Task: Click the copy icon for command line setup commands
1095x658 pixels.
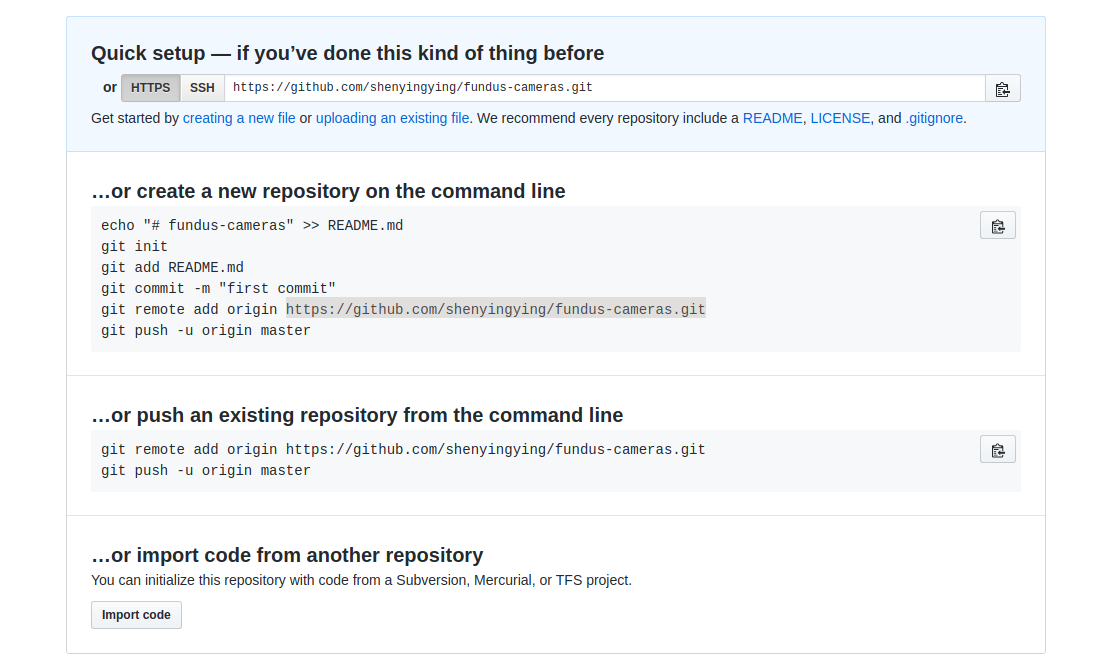Action: click(x=997, y=225)
